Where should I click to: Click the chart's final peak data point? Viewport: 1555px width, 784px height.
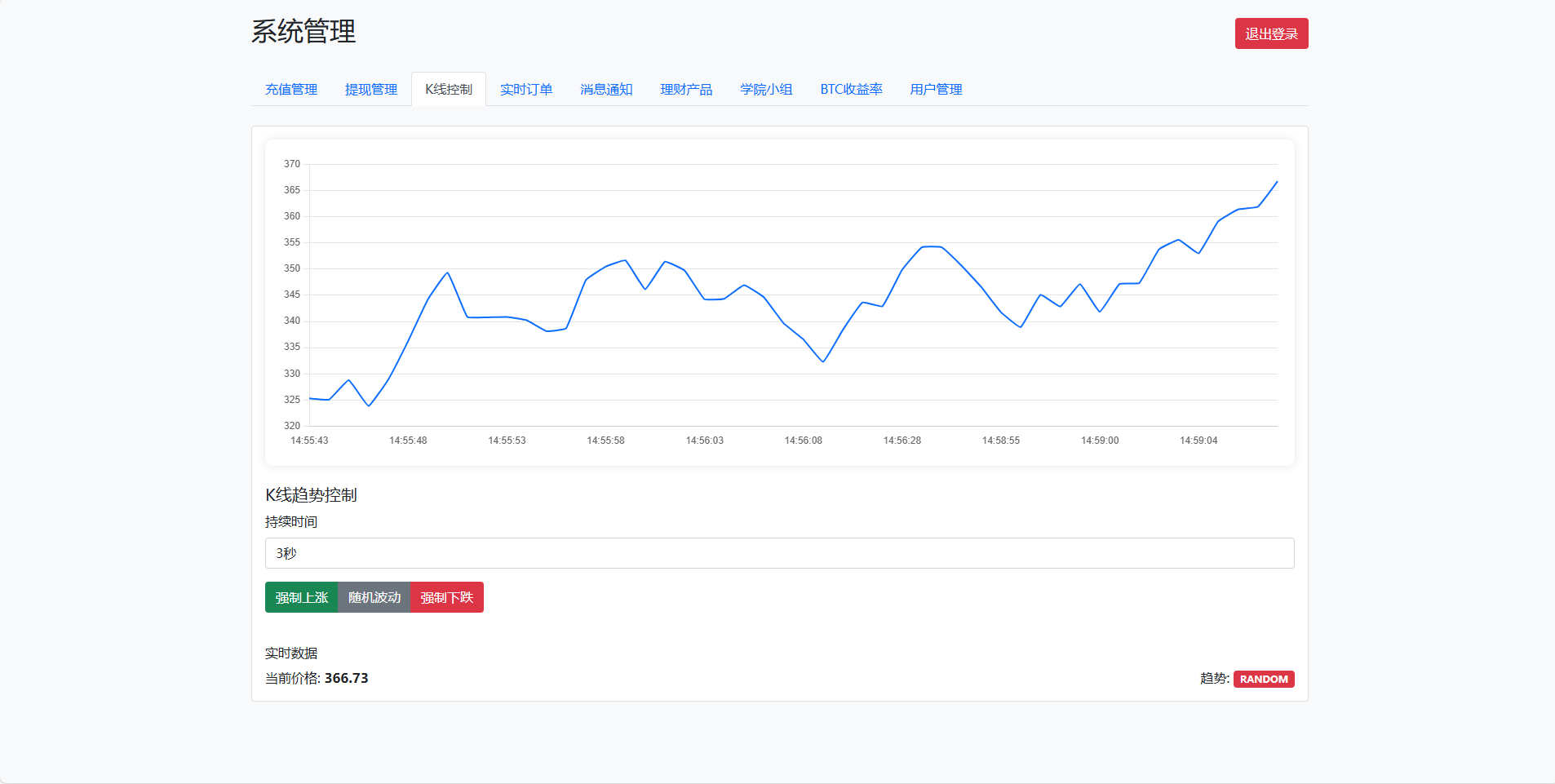click(x=1277, y=182)
